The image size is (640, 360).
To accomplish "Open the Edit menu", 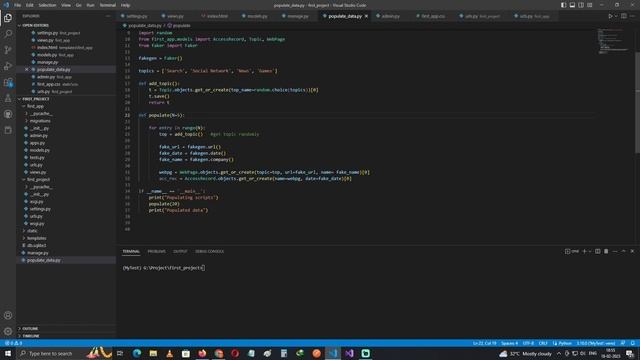I will click(x=30, y=5).
